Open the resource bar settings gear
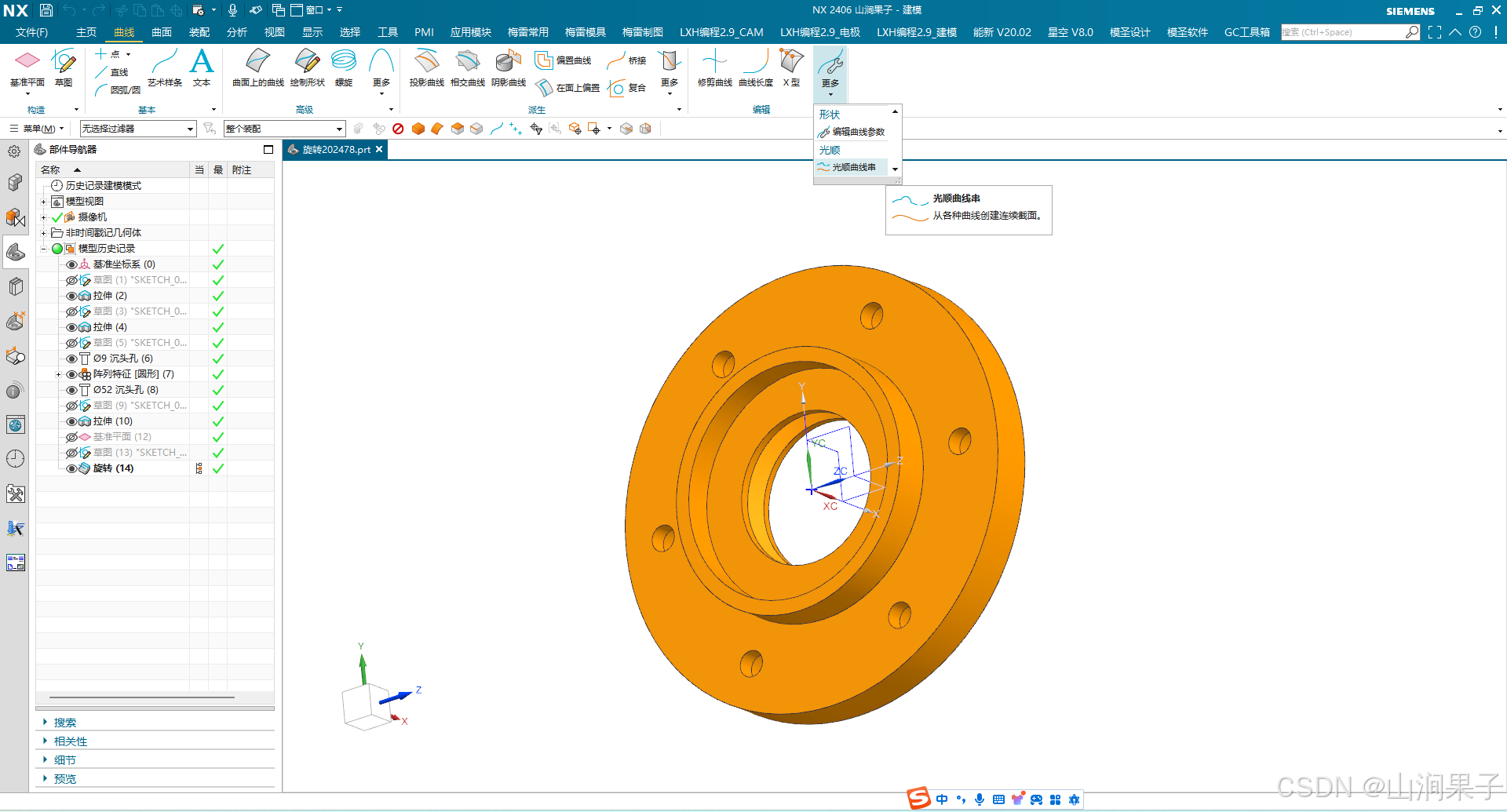The image size is (1507, 812). coord(14,151)
